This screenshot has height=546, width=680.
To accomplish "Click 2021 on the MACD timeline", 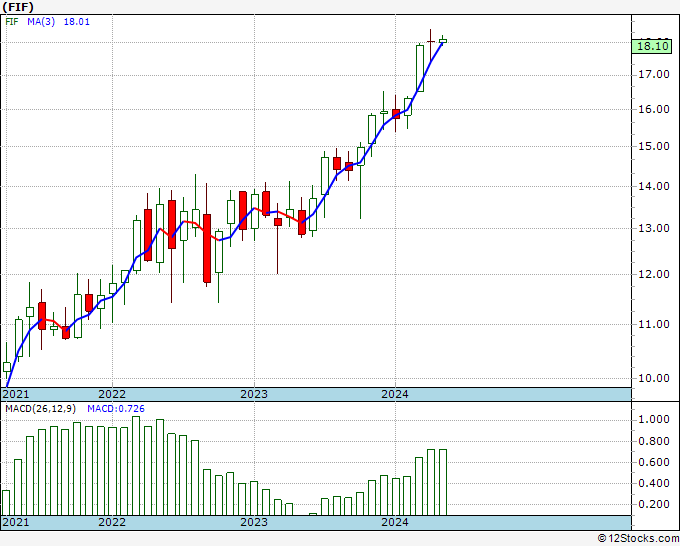I will click(x=16, y=522).
